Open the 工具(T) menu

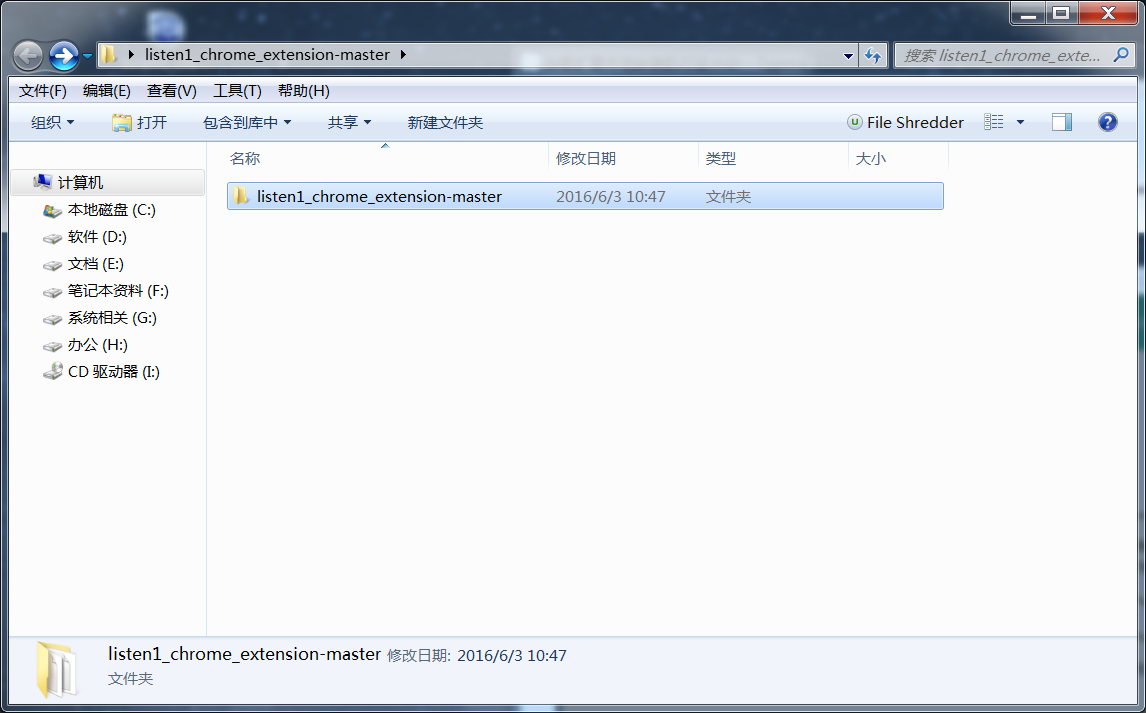pyautogui.click(x=237, y=90)
